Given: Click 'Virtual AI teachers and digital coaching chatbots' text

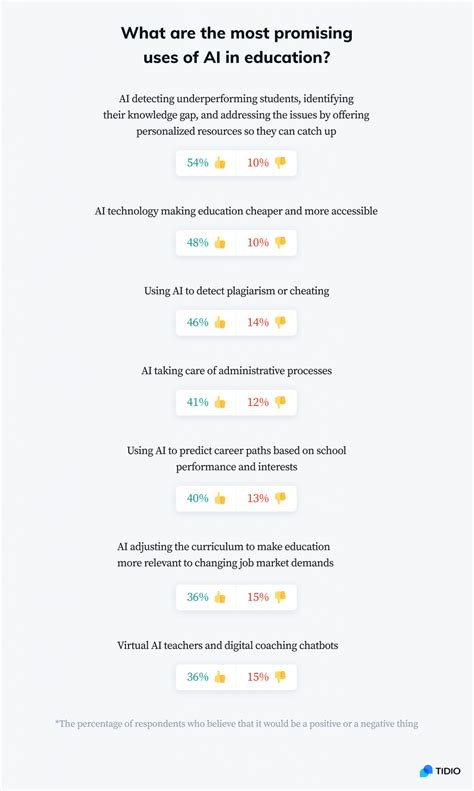Looking at the screenshot, I should (227, 646).
